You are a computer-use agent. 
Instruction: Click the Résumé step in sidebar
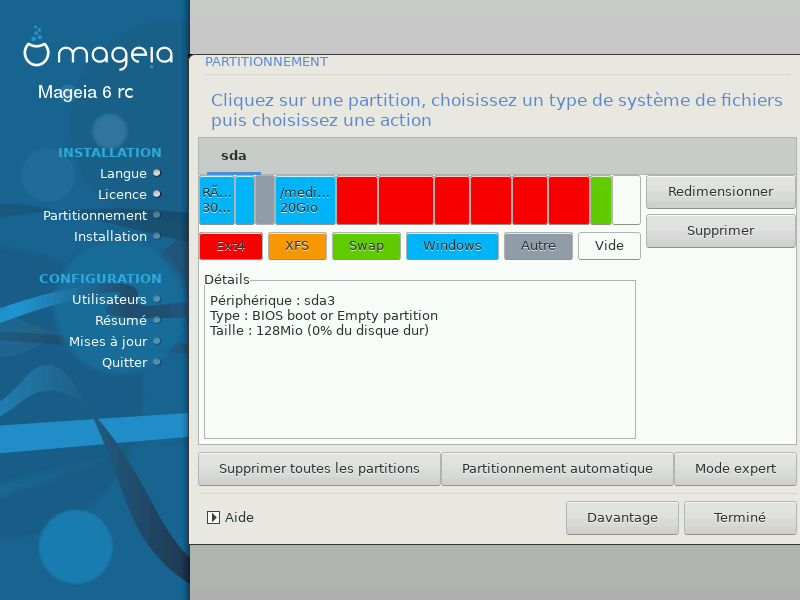[121, 320]
